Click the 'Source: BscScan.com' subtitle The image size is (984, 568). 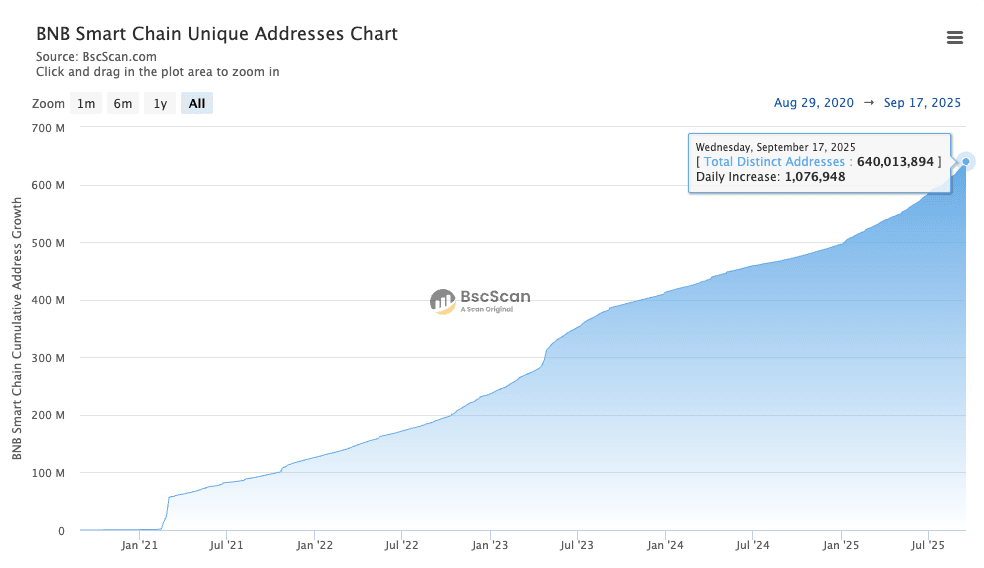[96, 56]
